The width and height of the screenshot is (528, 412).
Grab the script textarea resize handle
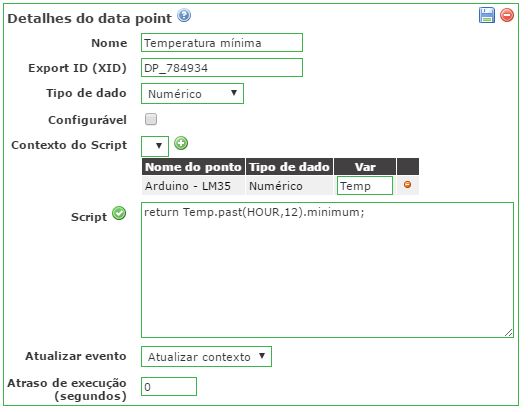[509, 333]
